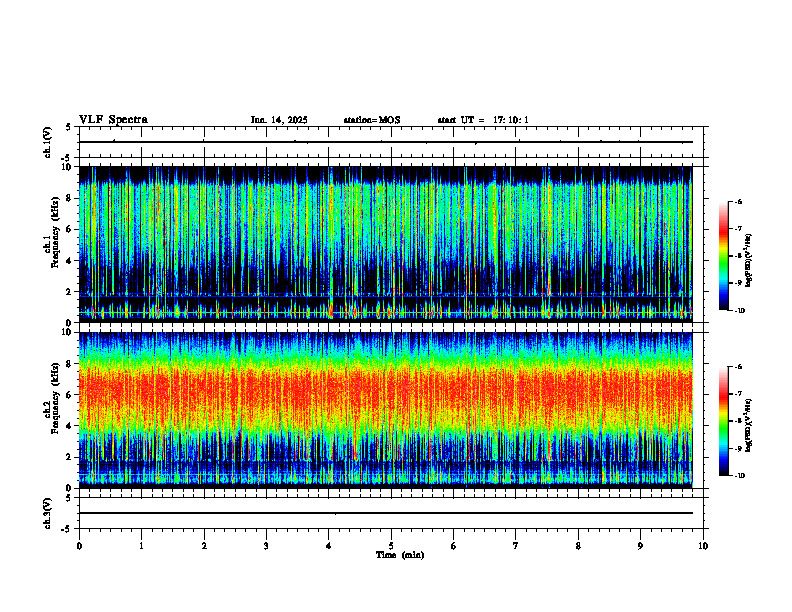
Task: Click the ch.2 spectrogram colorbar
Action: pos(724,421)
